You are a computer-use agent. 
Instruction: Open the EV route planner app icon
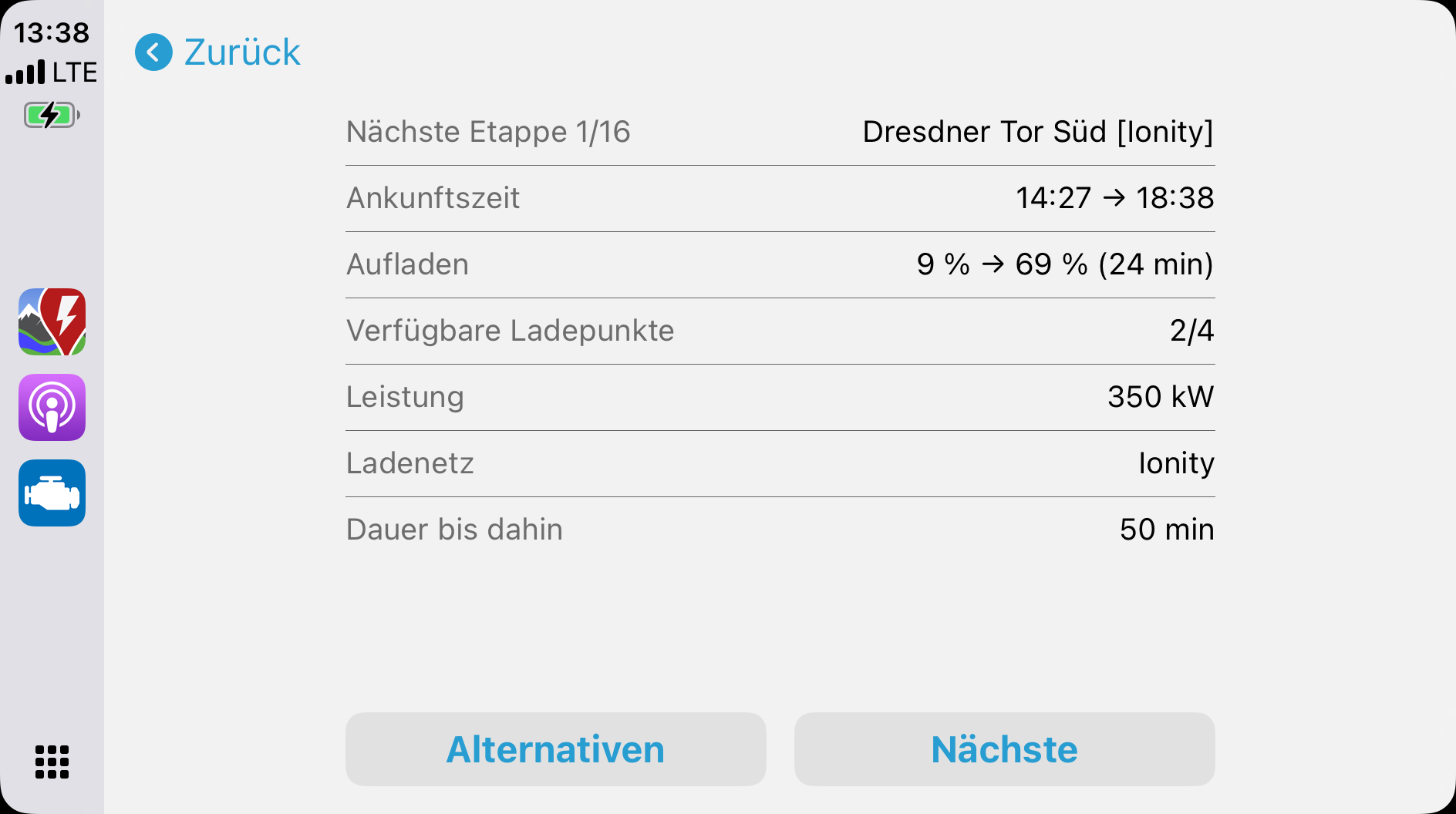click(52, 321)
